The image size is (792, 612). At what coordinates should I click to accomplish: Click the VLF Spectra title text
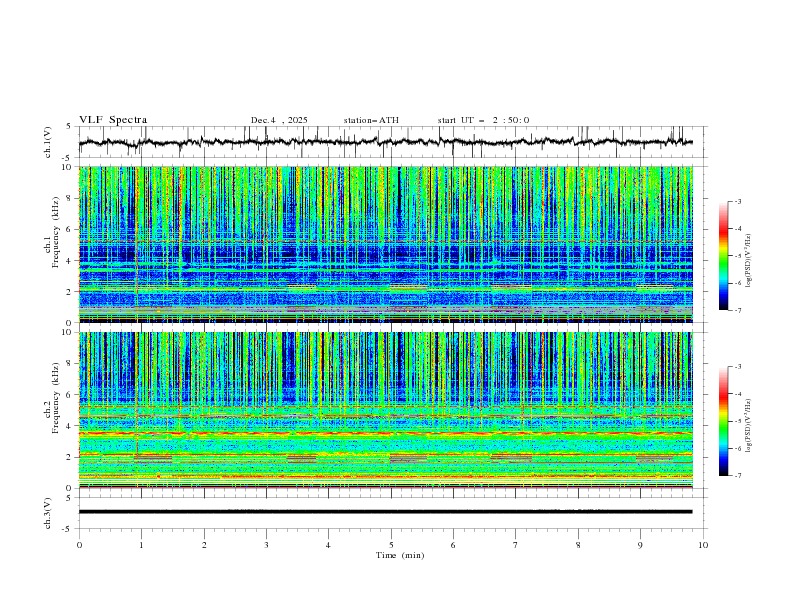113,120
